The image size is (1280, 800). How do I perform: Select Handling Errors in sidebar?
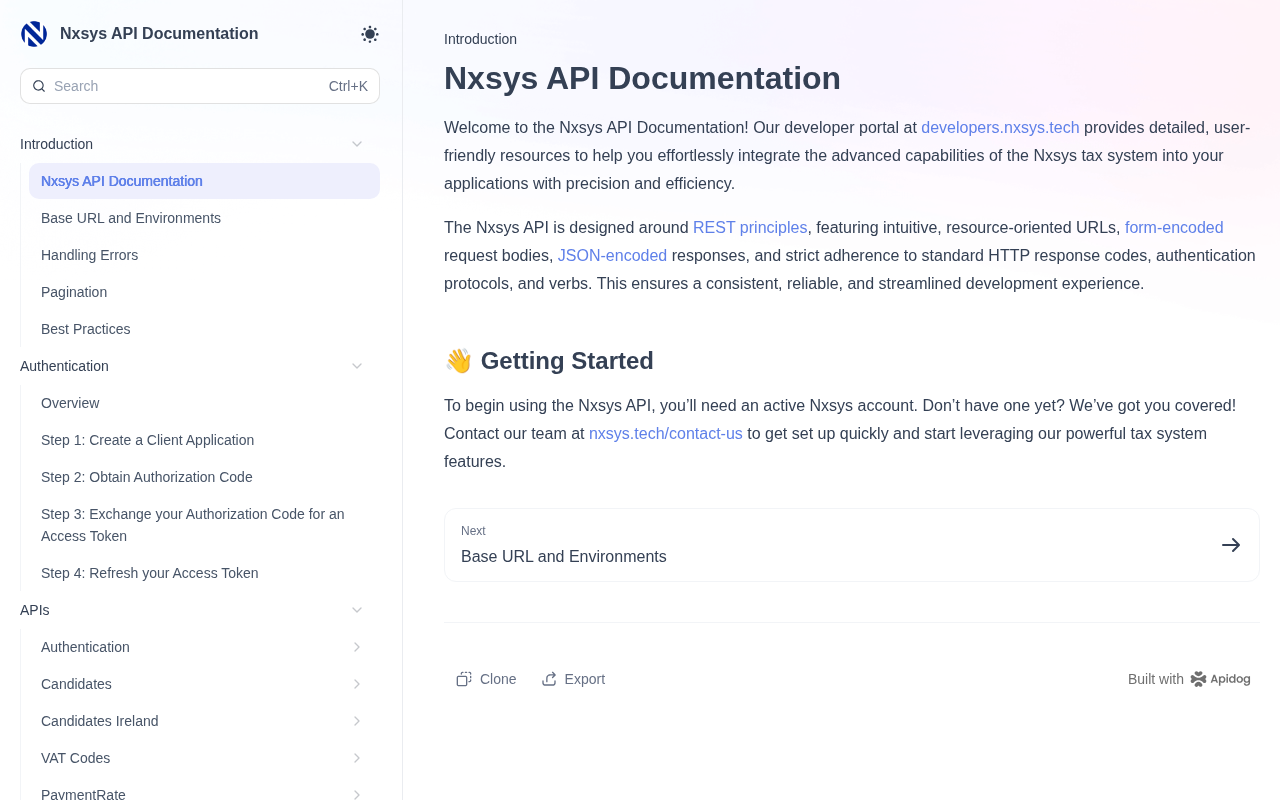90,255
